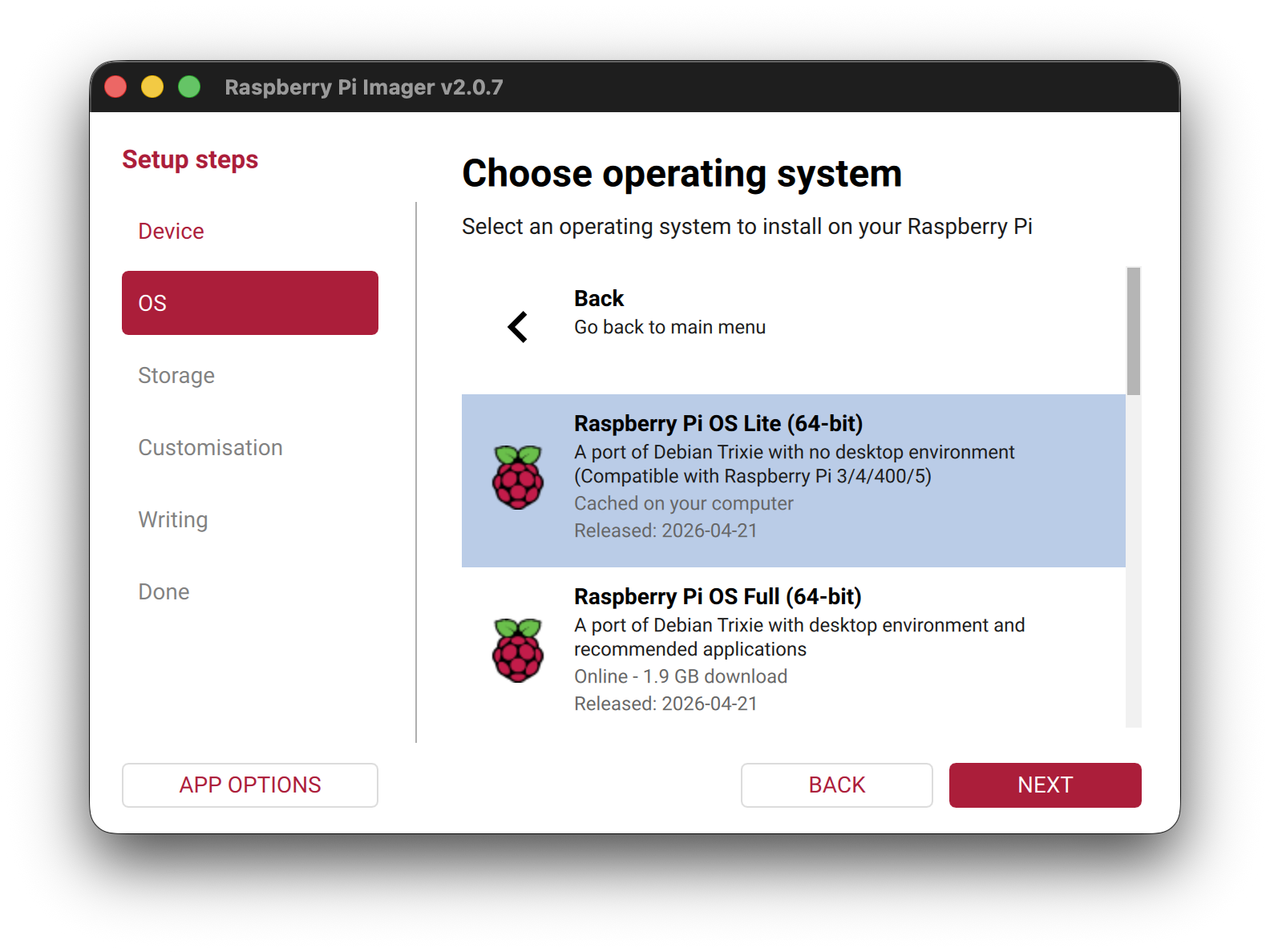Click the BACK button
This screenshot has width=1270, height=952.
tap(837, 785)
